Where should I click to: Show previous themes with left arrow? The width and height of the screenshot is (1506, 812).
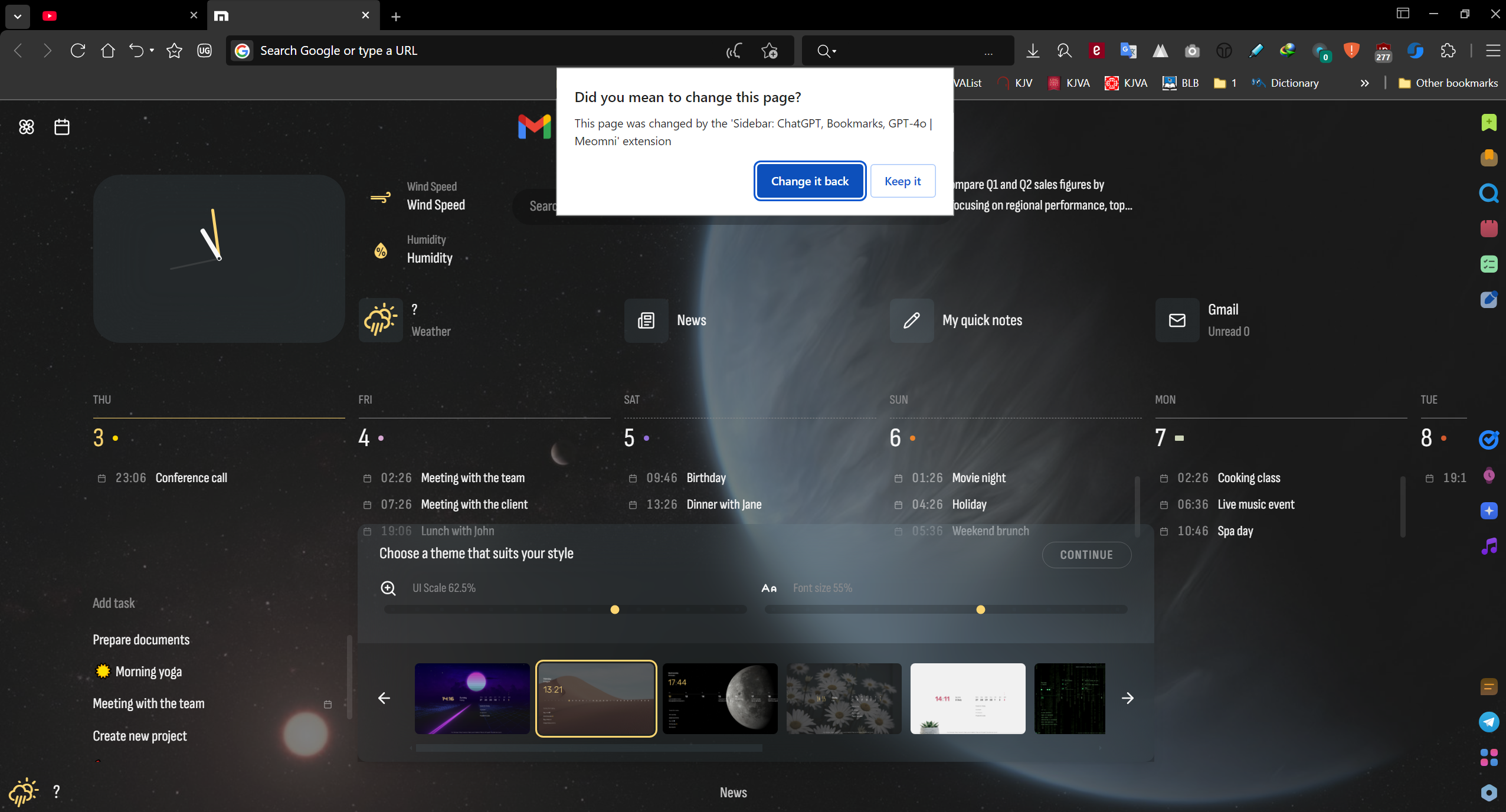pos(384,698)
